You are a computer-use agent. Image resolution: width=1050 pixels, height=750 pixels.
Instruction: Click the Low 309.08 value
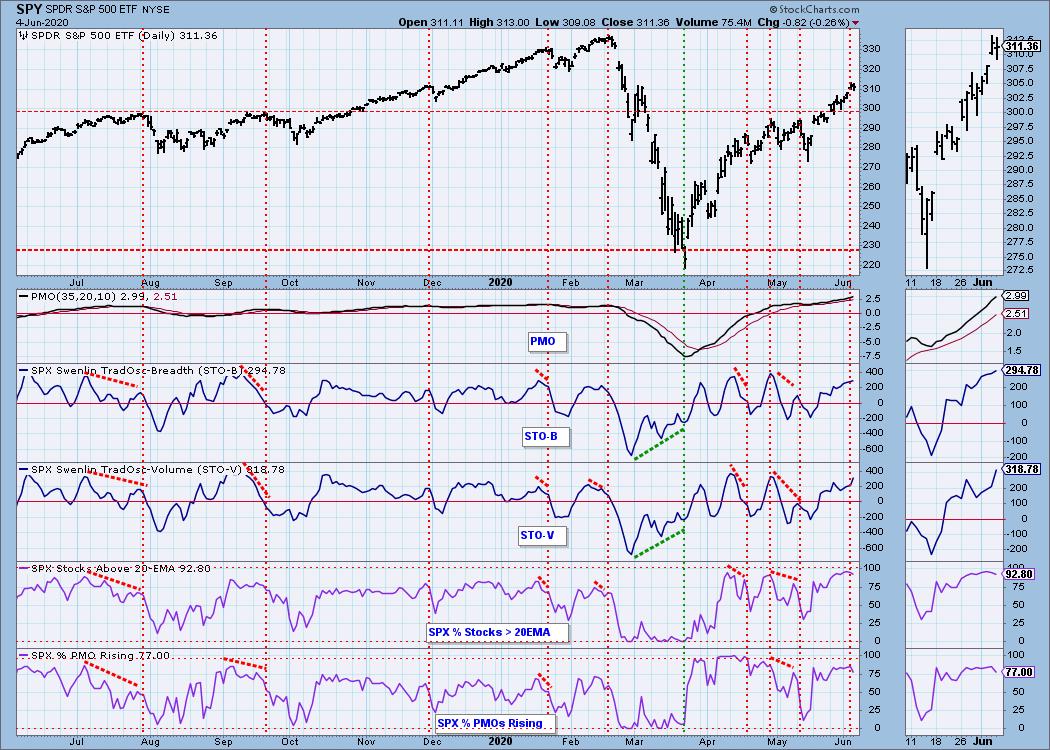564,22
